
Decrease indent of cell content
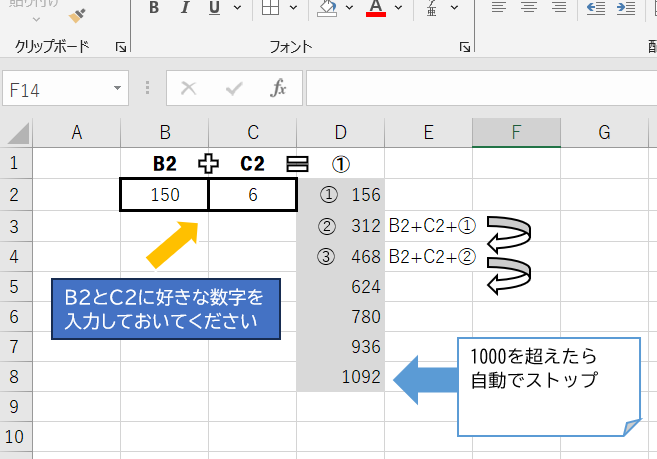(597, 9)
